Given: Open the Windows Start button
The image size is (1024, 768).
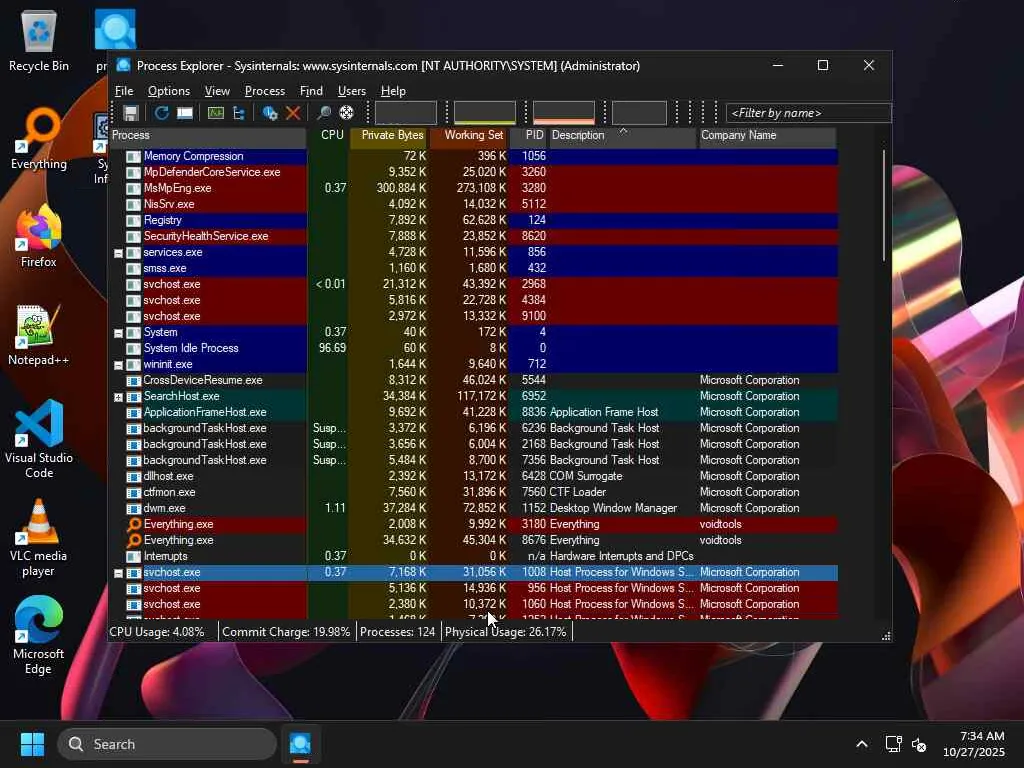Looking at the screenshot, I should tap(32, 744).
